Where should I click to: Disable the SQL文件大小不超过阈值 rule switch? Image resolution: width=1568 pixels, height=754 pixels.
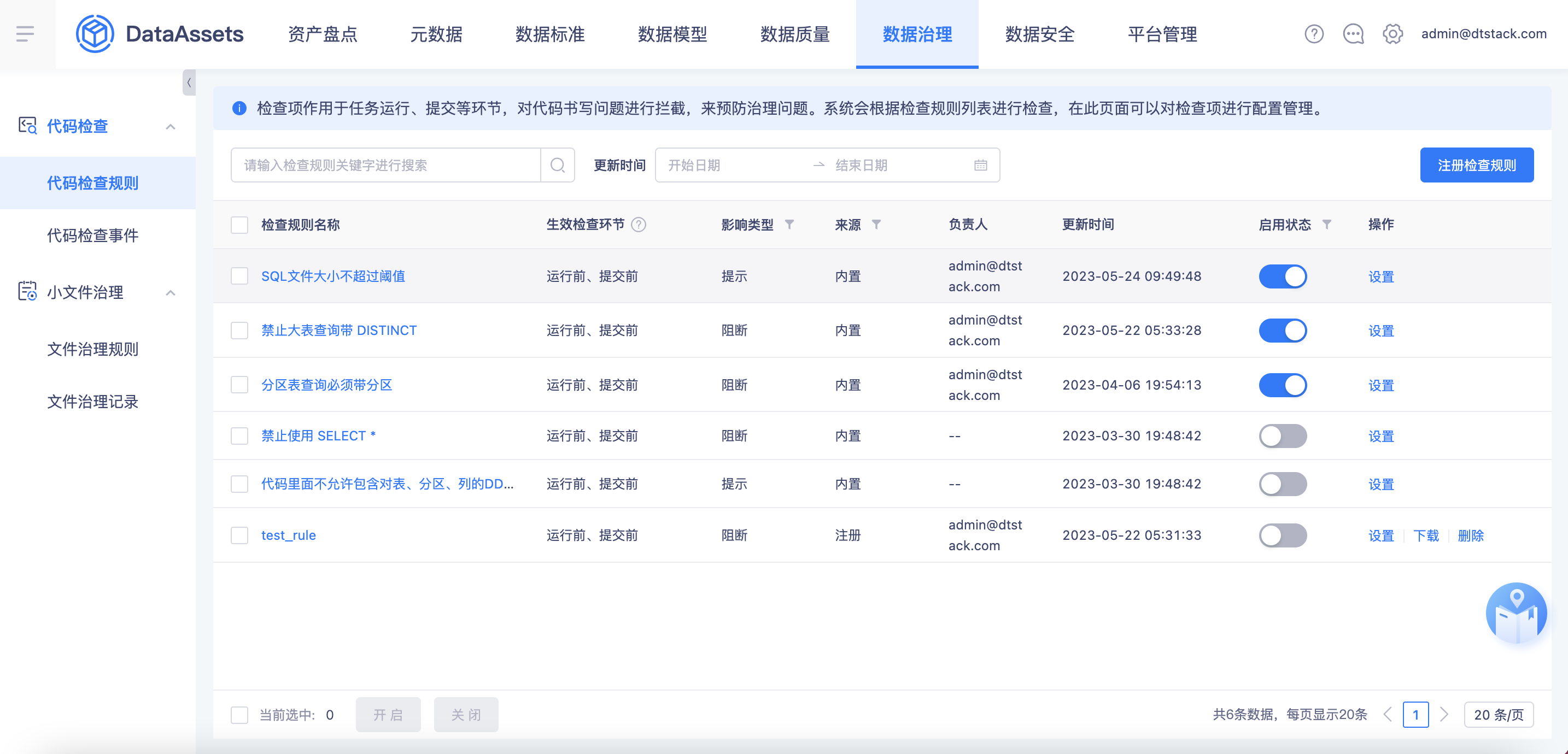[1283, 276]
